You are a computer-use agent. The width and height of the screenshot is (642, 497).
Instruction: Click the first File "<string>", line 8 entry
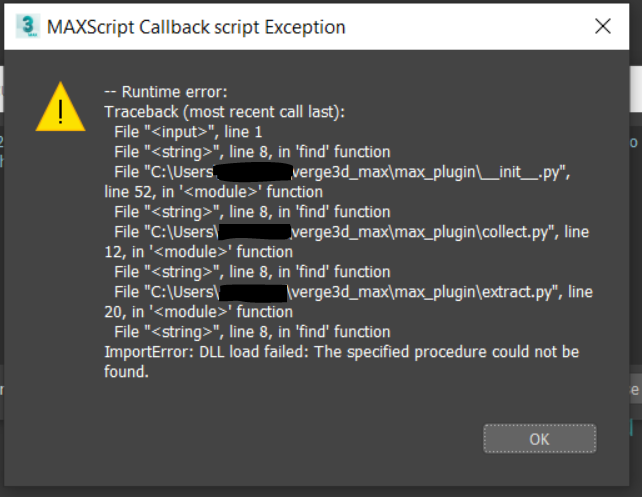coord(252,152)
